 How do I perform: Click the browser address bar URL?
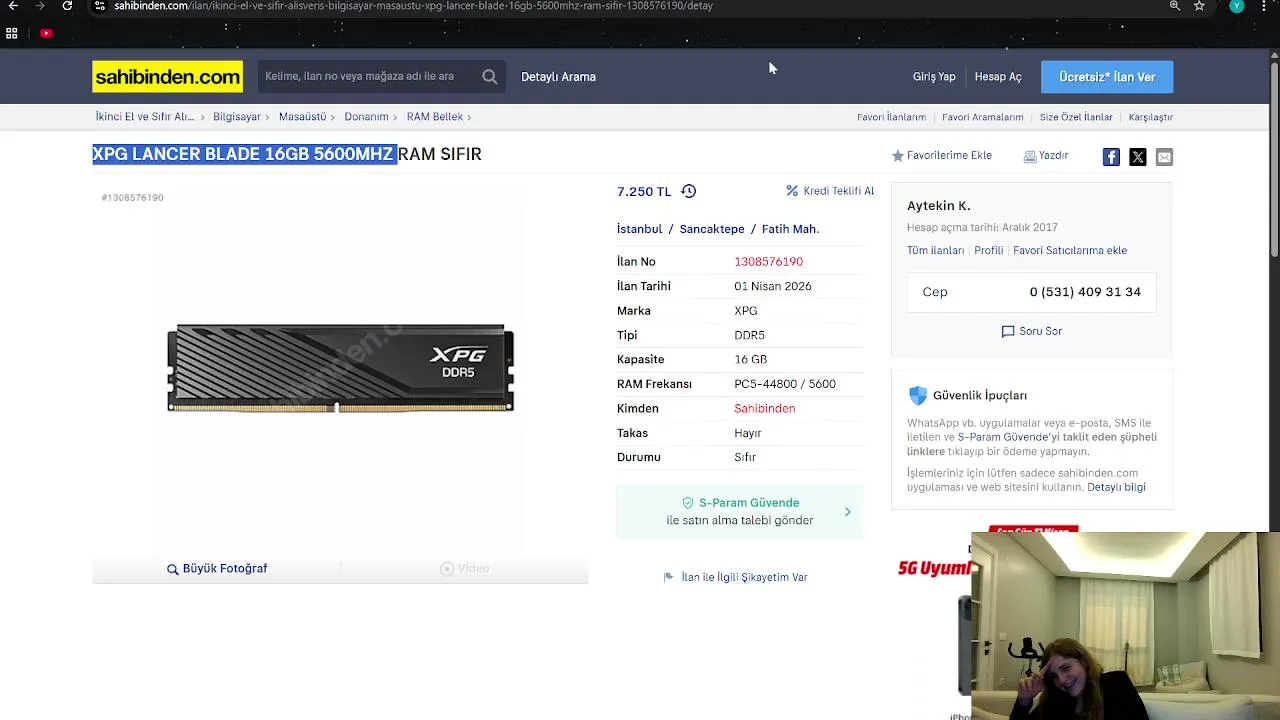(413, 6)
